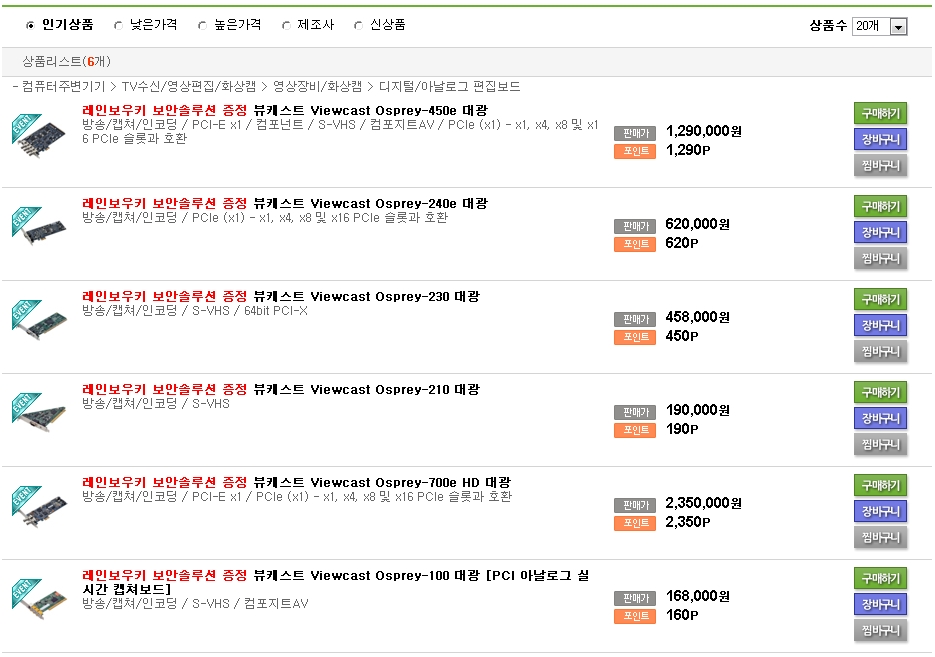Click 구매하기 for Osprey-100
935x657 pixels.
tap(880, 578)
